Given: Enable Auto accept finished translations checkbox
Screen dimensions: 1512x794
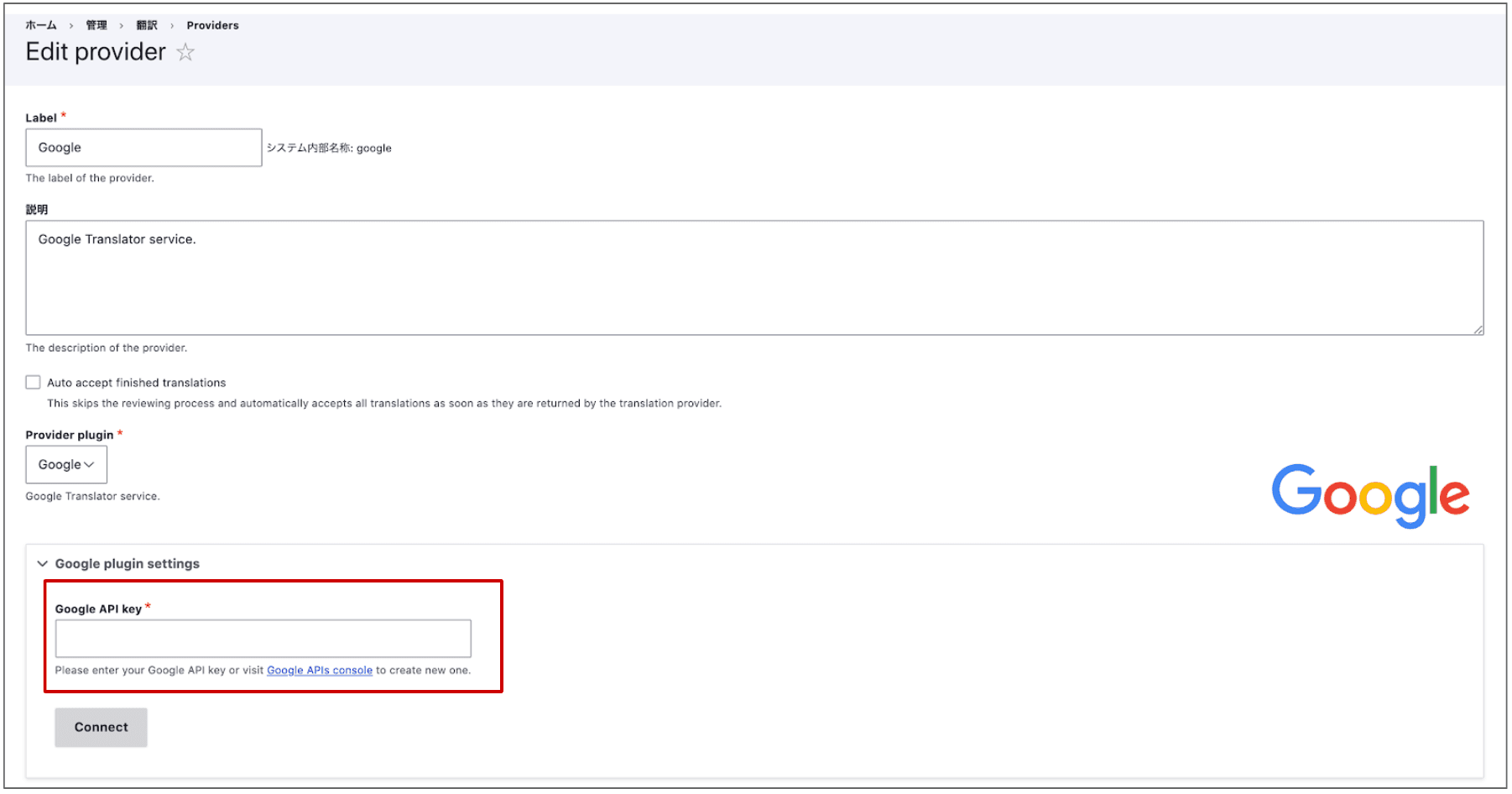Looking at the screenshot, I should click(x=33, y=383).
